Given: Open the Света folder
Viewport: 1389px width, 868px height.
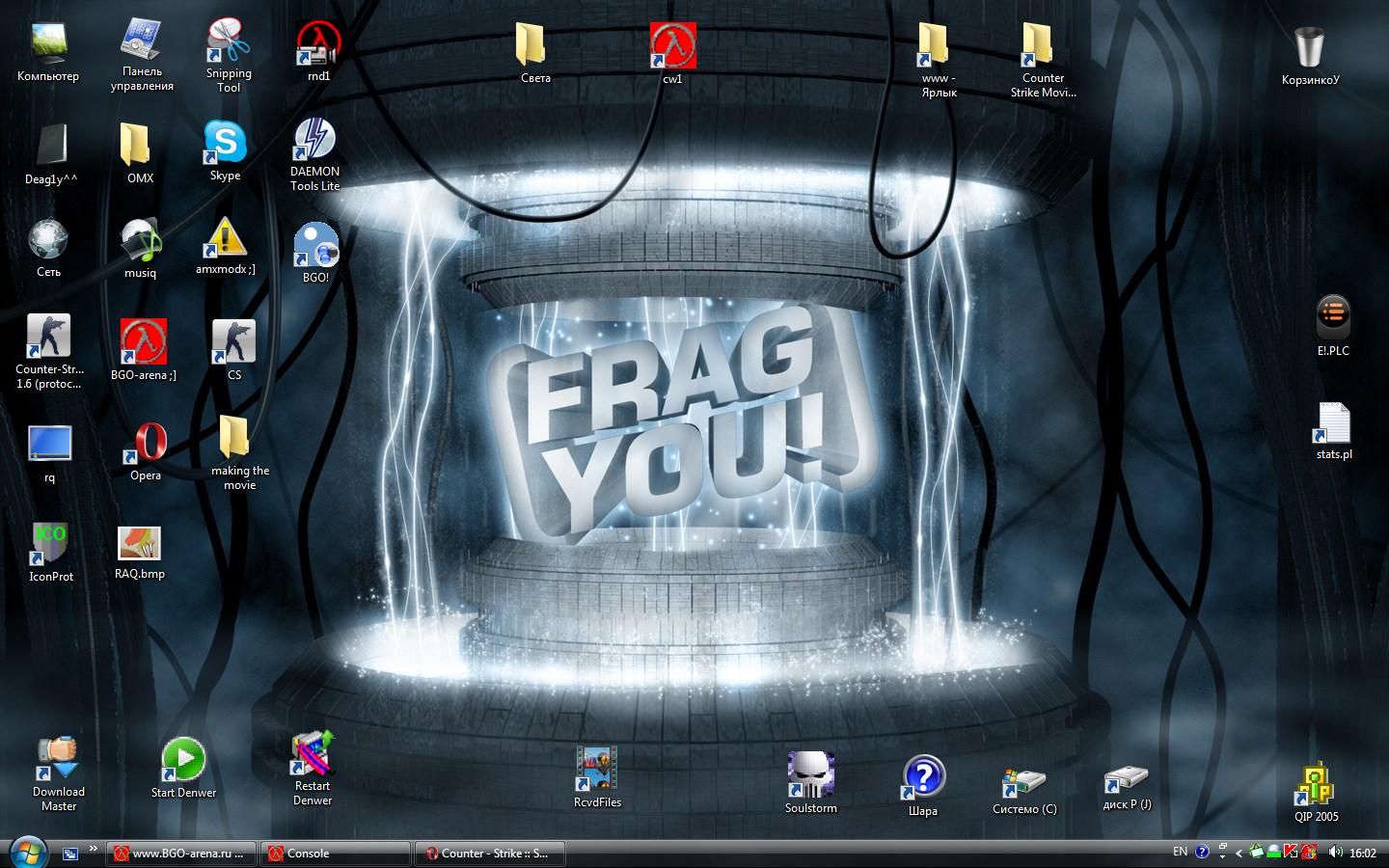Looking at the screenshot, I should click(x=535, y=53).
